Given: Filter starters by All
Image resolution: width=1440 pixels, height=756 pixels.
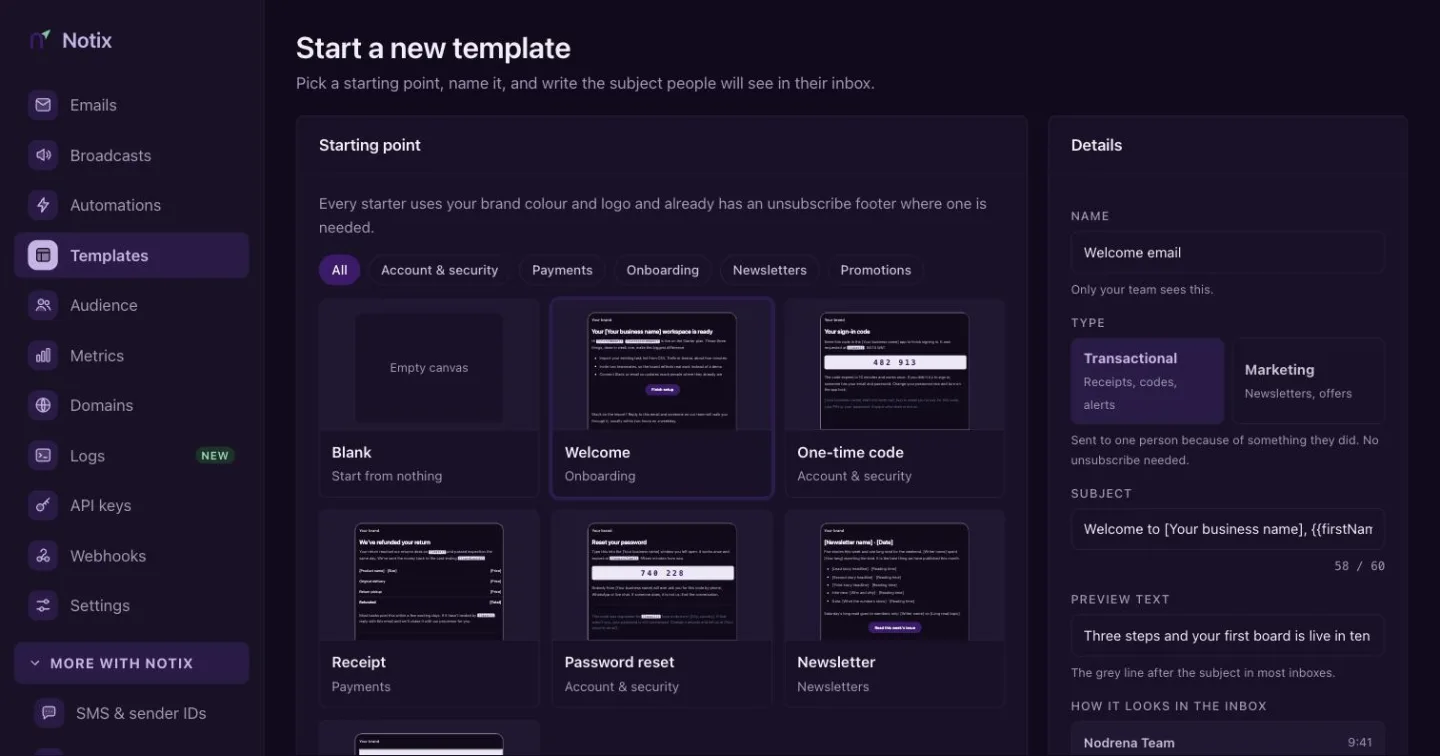Looking at the screenshot, I should pos(339,270).
